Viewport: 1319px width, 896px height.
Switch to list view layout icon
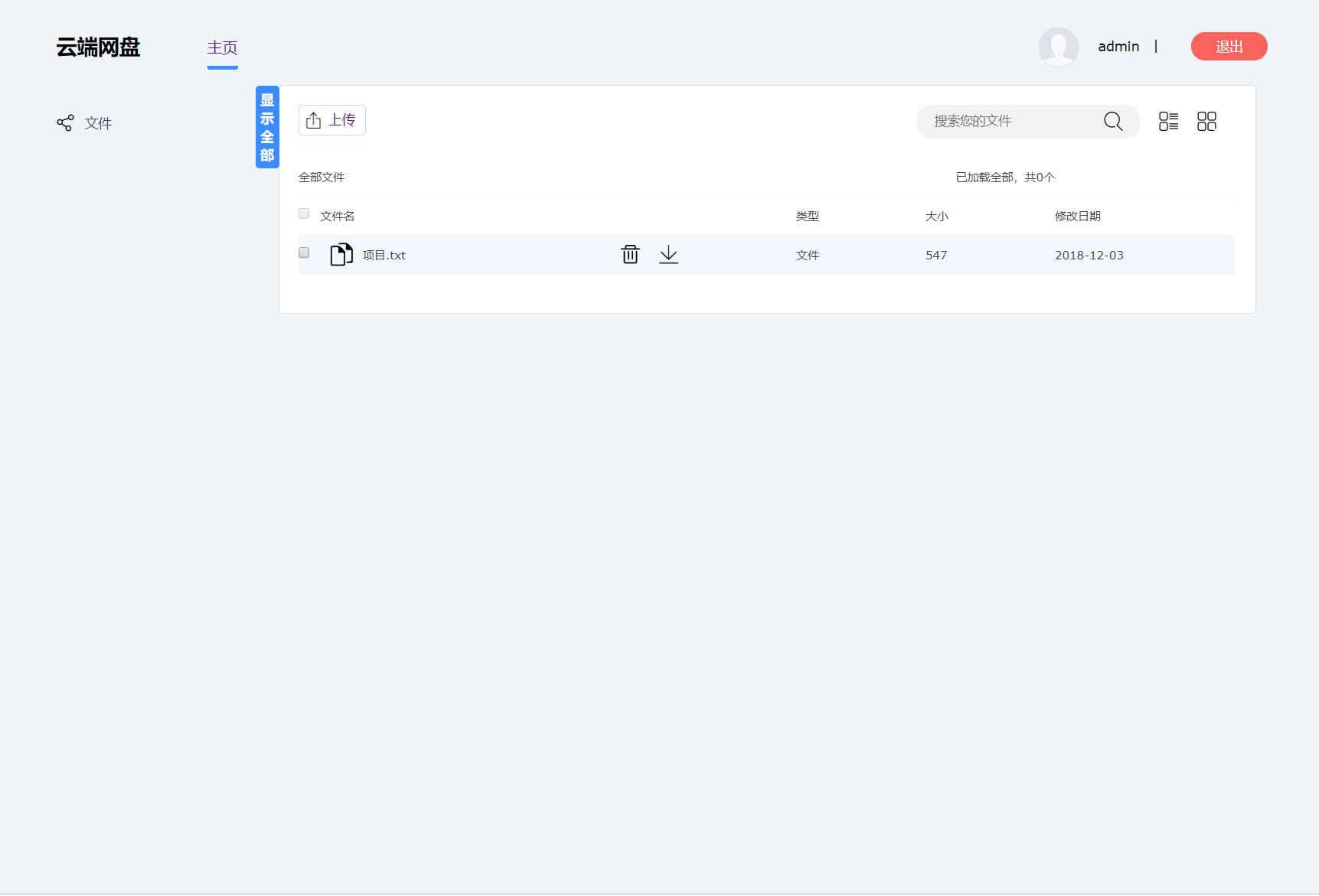coord(1168,121)
